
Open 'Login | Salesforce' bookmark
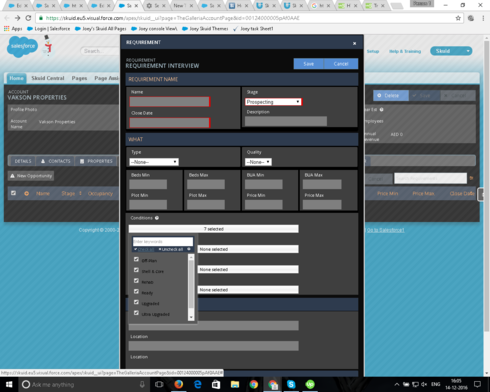49,29
